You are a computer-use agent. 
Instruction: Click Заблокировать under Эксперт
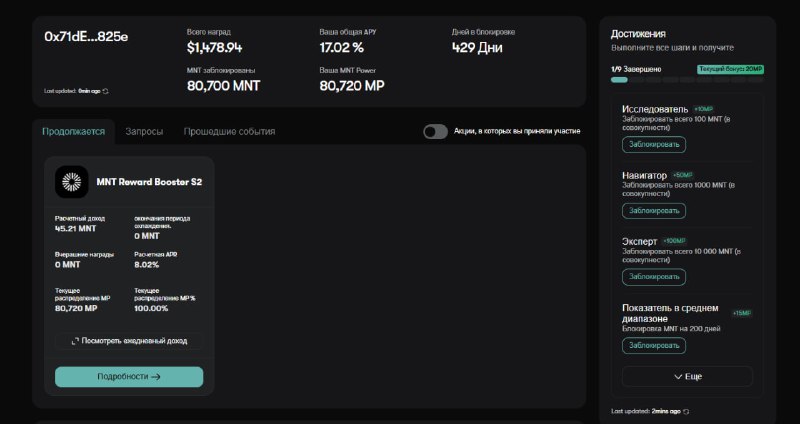click(654, 277)
